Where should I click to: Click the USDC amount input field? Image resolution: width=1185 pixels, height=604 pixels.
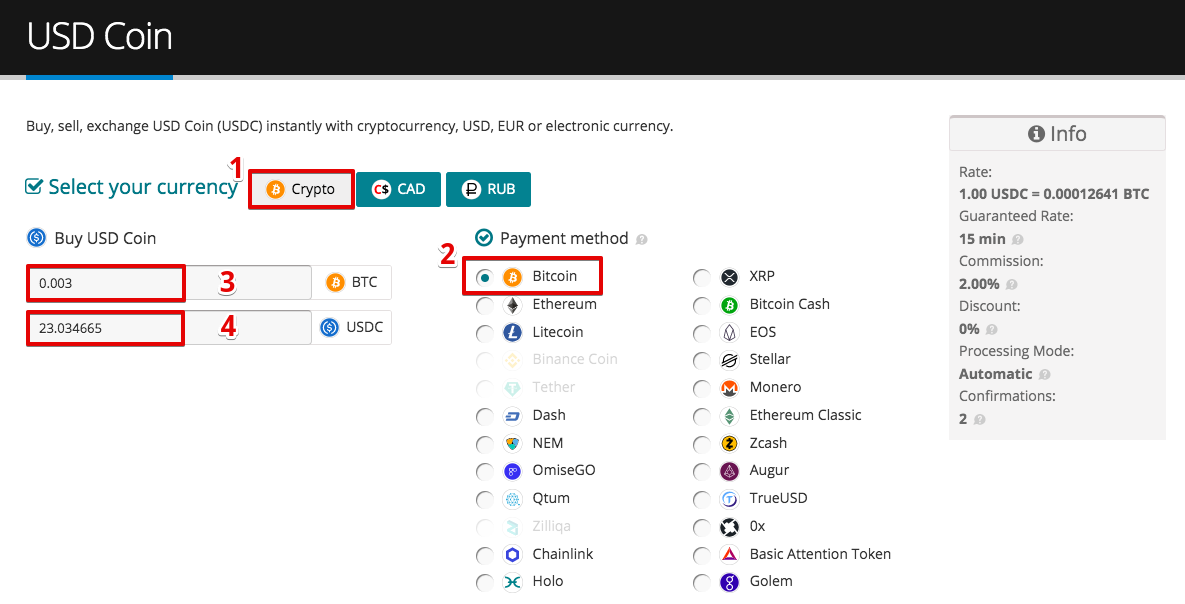click(169, 327)
